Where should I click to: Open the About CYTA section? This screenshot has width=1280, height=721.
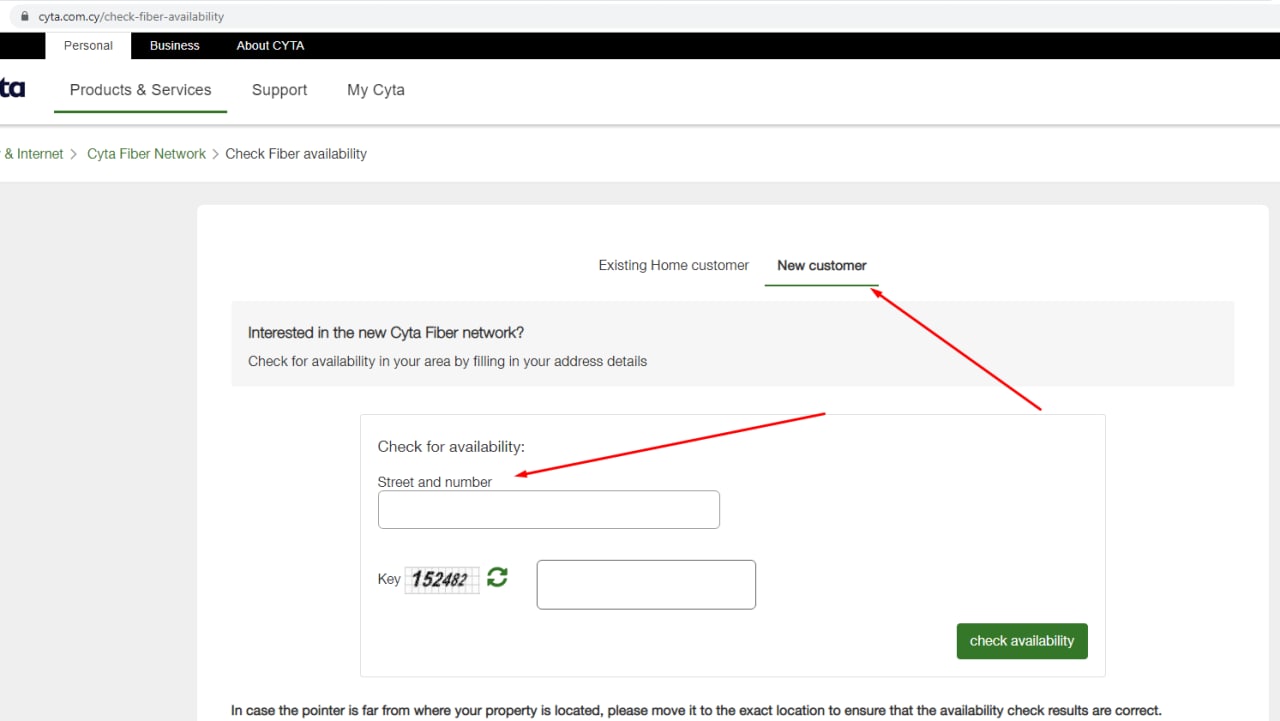[x=270, y=45]
